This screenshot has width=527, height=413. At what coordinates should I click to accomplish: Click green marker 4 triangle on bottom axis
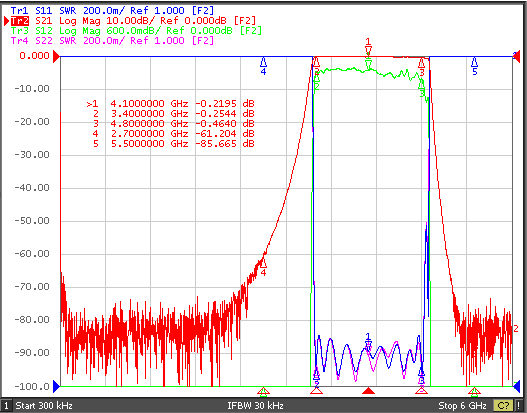point(263,391)
